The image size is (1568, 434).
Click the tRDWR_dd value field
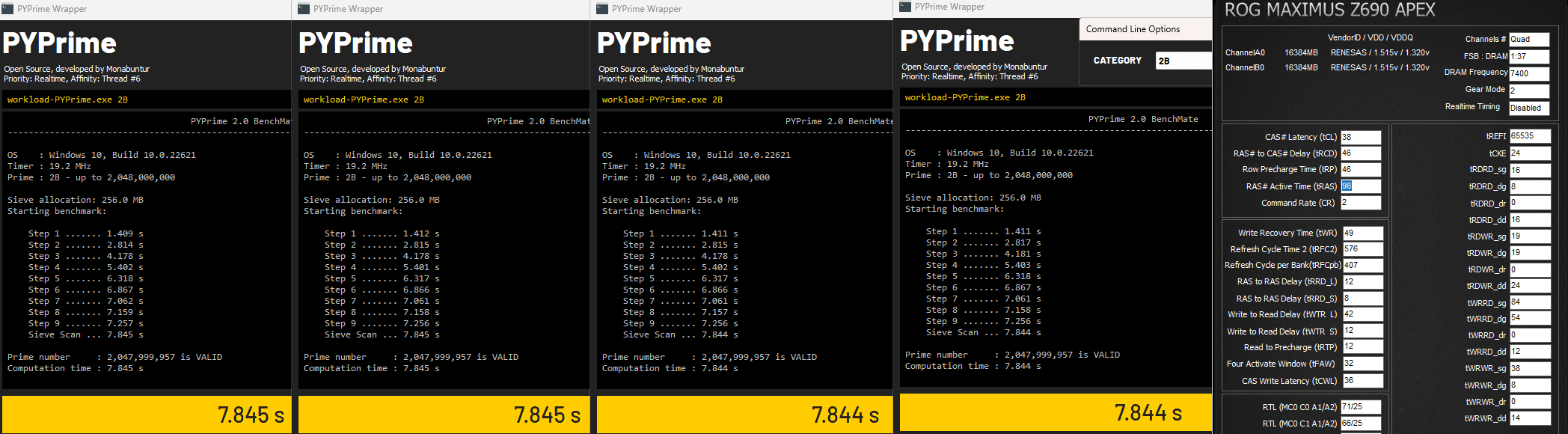1530,286
